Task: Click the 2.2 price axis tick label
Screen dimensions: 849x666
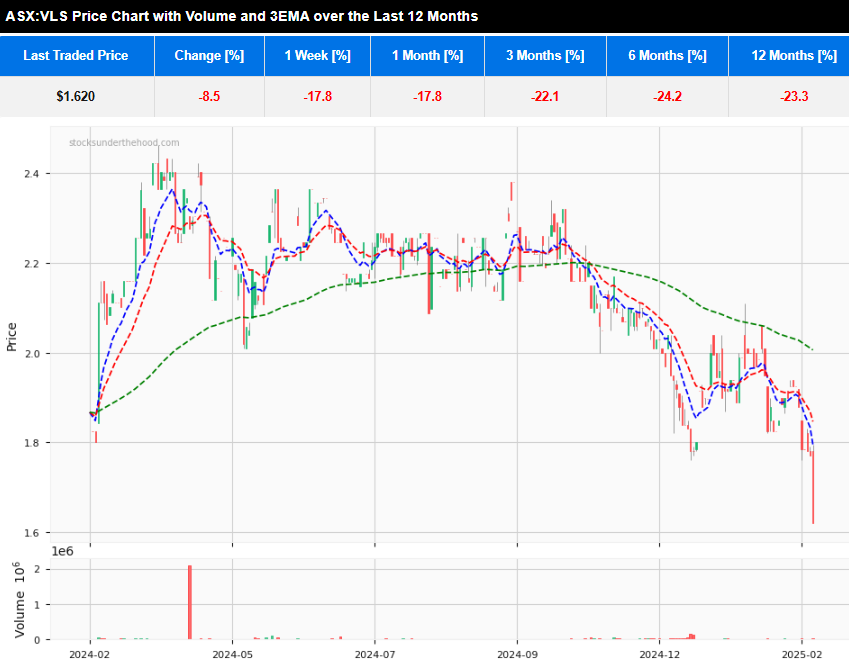Action: click(31, 264)
